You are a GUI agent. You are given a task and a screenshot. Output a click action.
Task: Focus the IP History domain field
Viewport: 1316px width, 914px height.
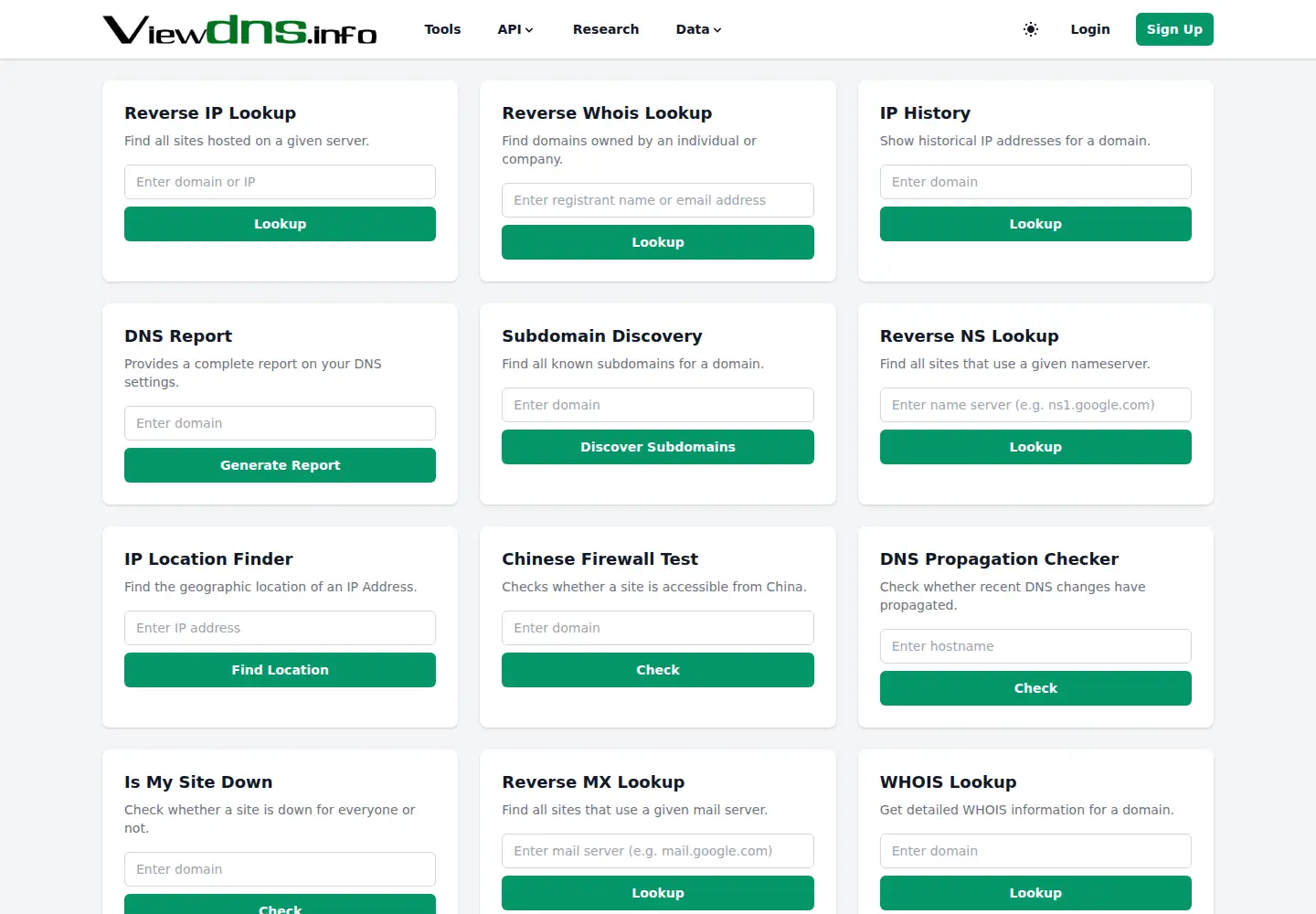(x=1035, y=182)
